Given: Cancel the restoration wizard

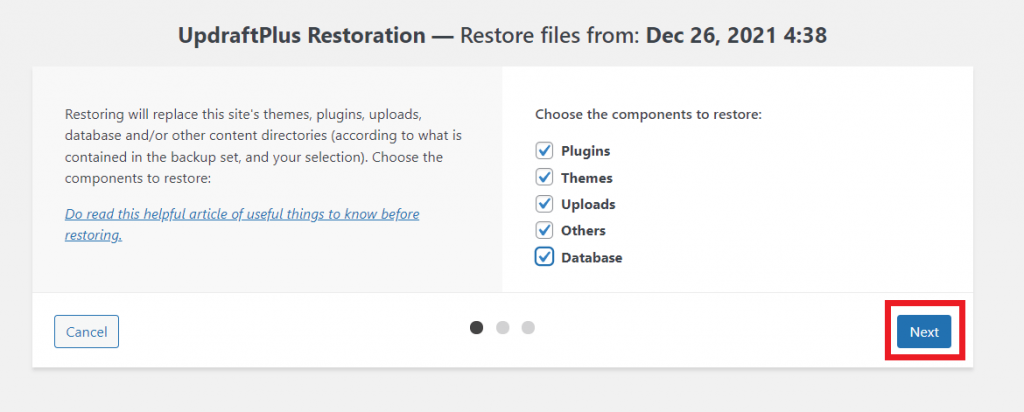Looking at the screenshot, I should click(86, 332).
